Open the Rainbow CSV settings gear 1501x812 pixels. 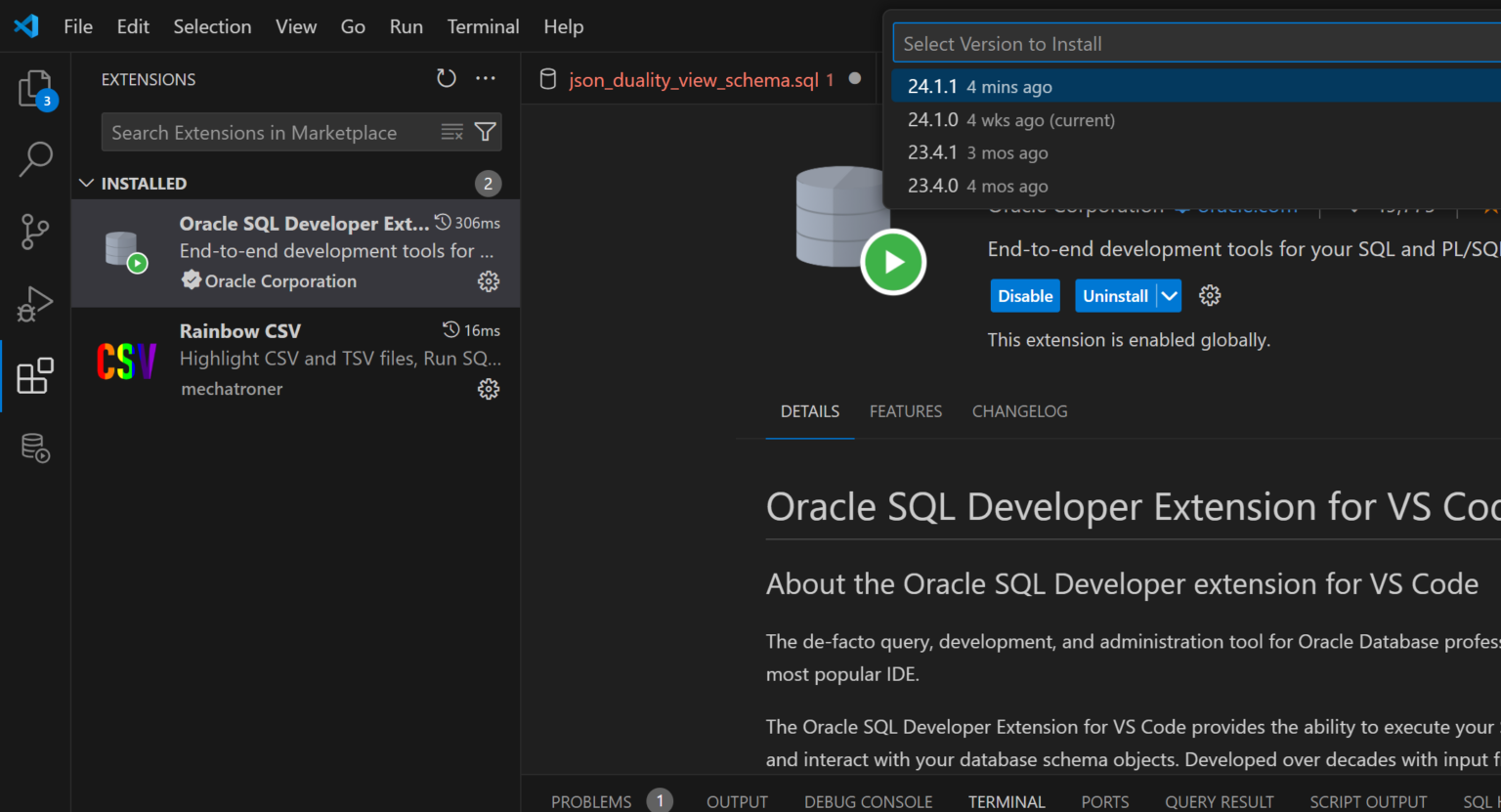point(488,389)
